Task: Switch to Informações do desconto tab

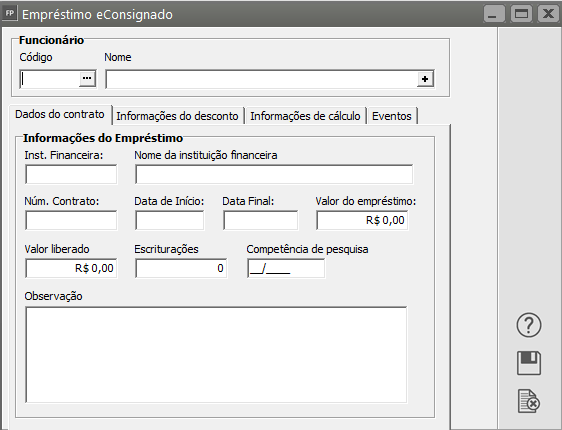Action: [177, 116]
